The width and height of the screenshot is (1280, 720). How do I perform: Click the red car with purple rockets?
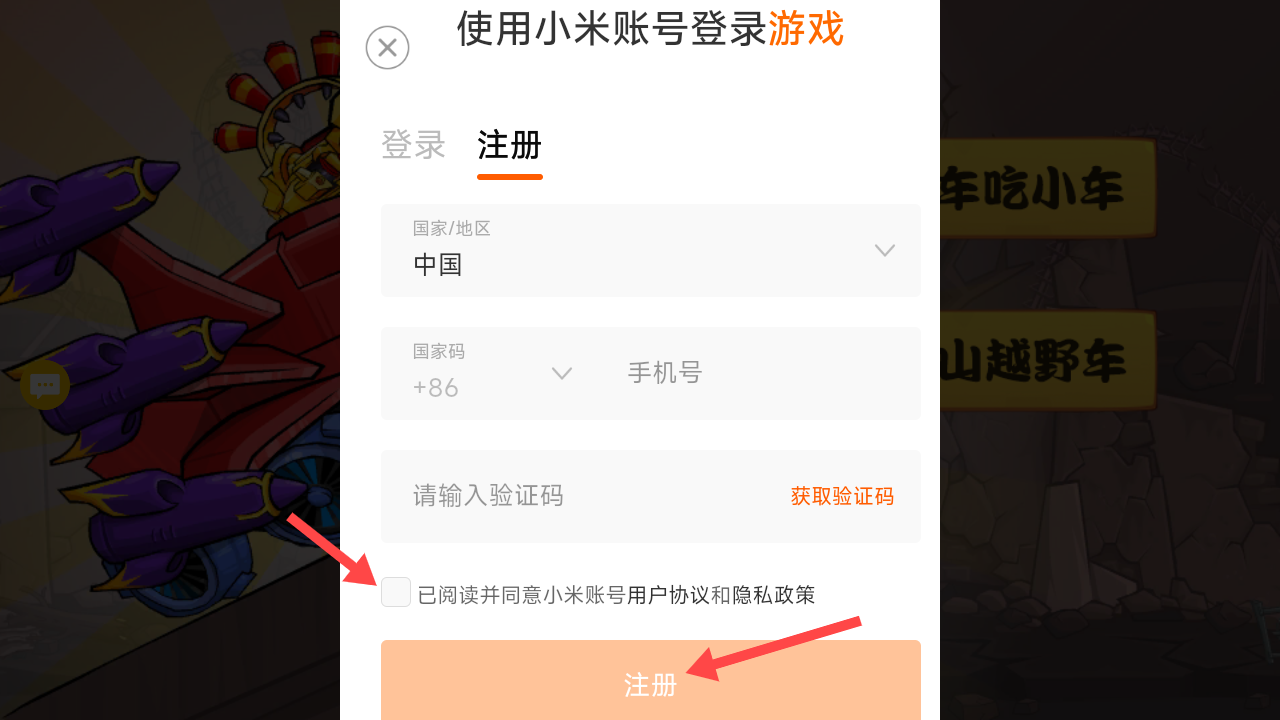pyautogui.click(x=190, y=380)
